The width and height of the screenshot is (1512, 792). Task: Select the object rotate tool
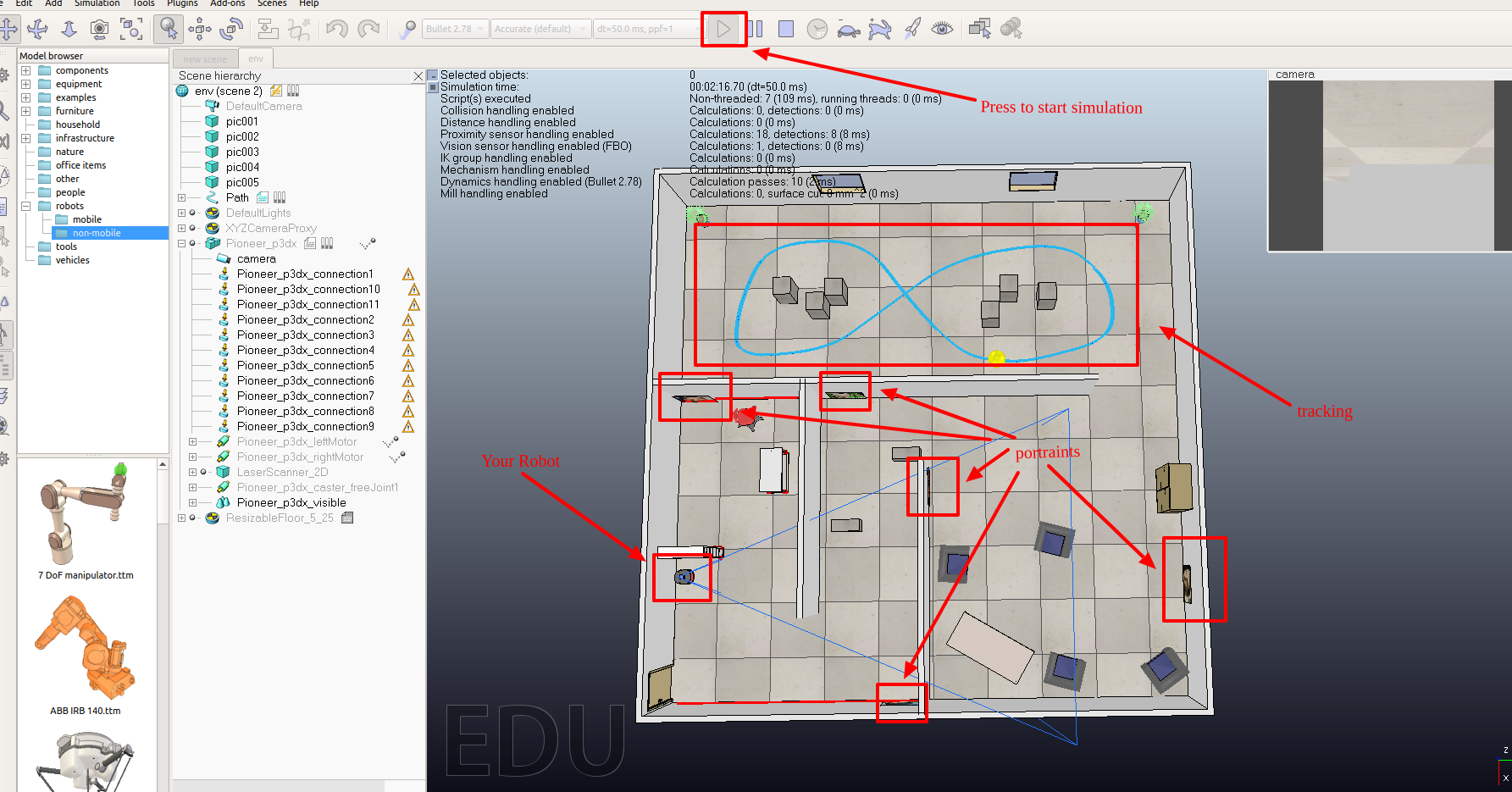[231, 29]
